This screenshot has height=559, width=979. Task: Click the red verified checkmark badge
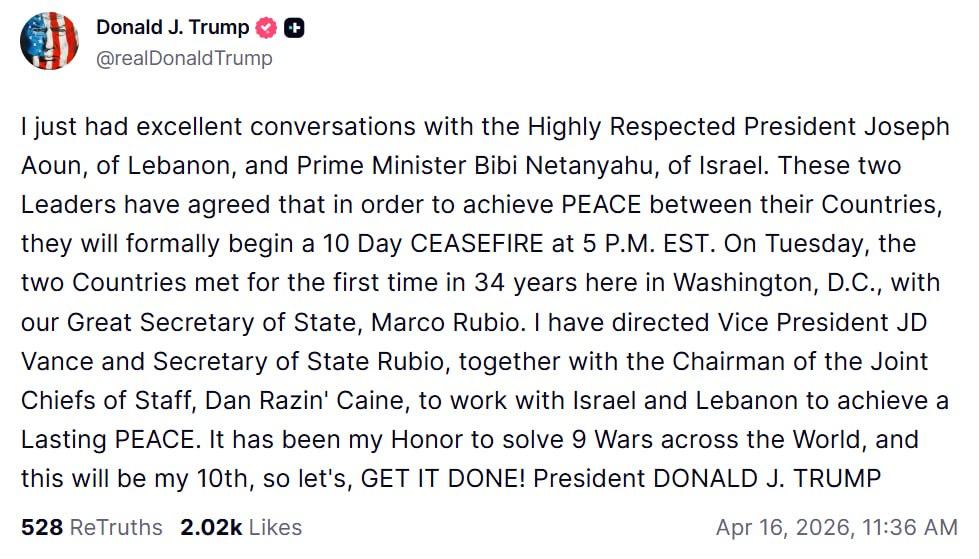tap(267, 28)
